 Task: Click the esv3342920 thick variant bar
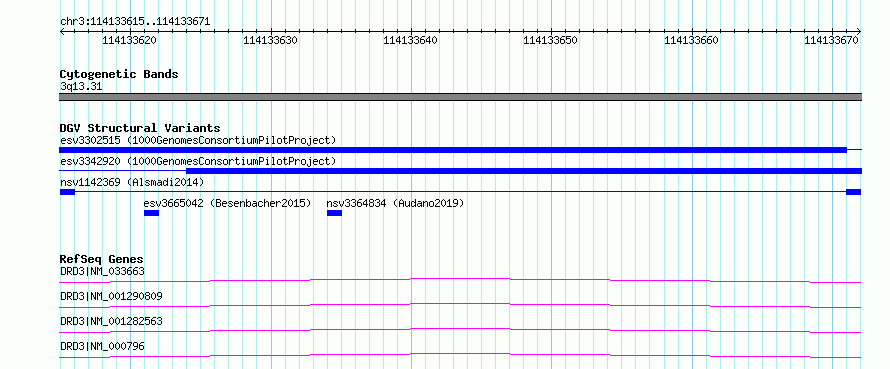524,171
